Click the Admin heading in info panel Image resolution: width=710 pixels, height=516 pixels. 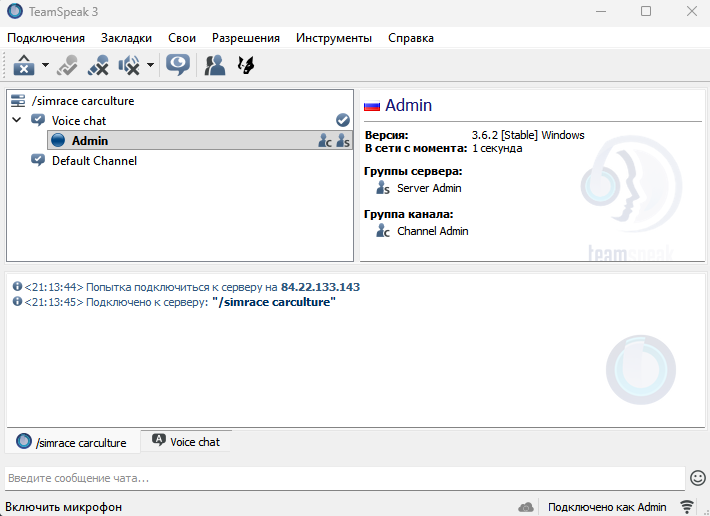click(408, 105)
